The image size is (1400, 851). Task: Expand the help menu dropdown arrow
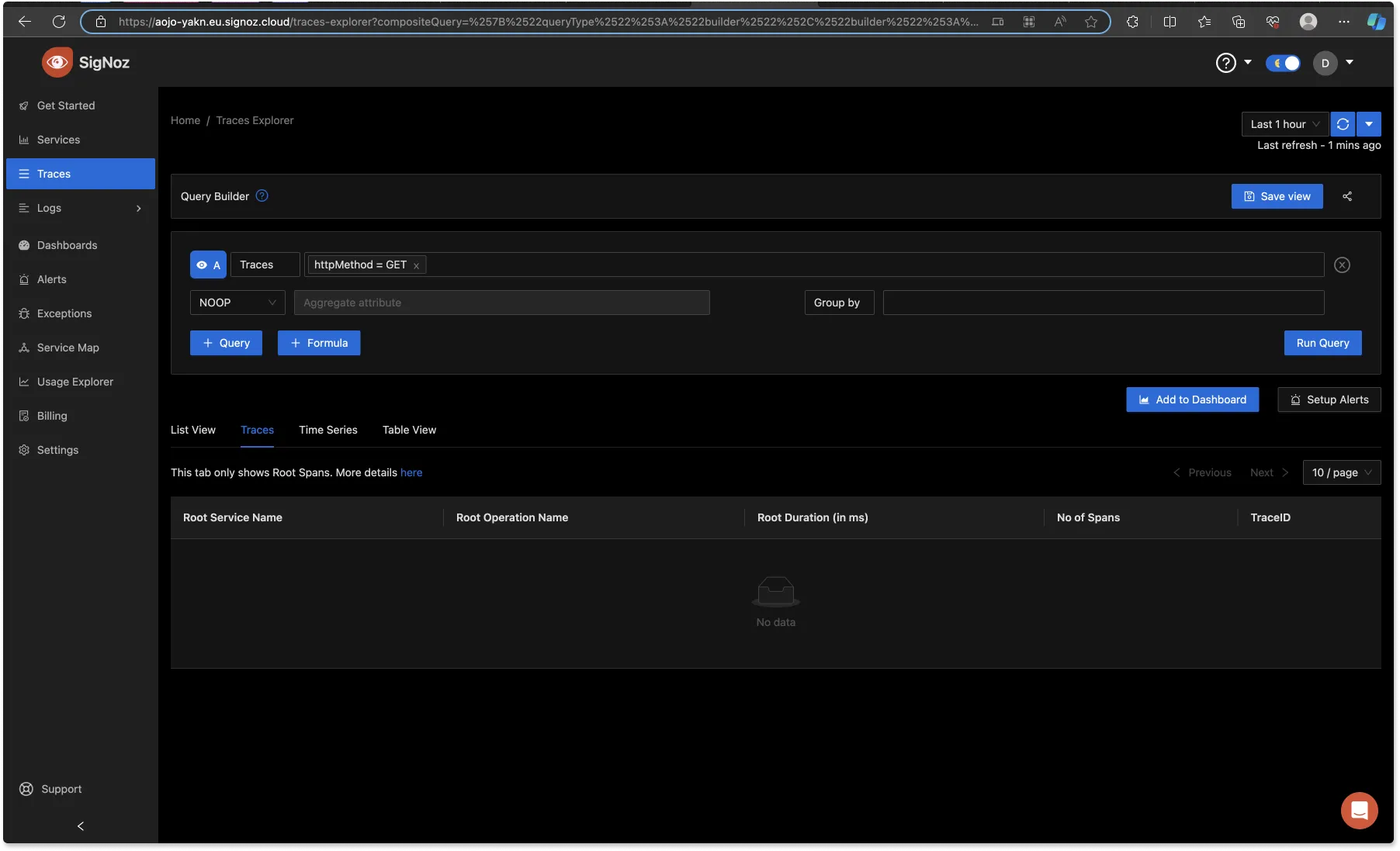1248,62
